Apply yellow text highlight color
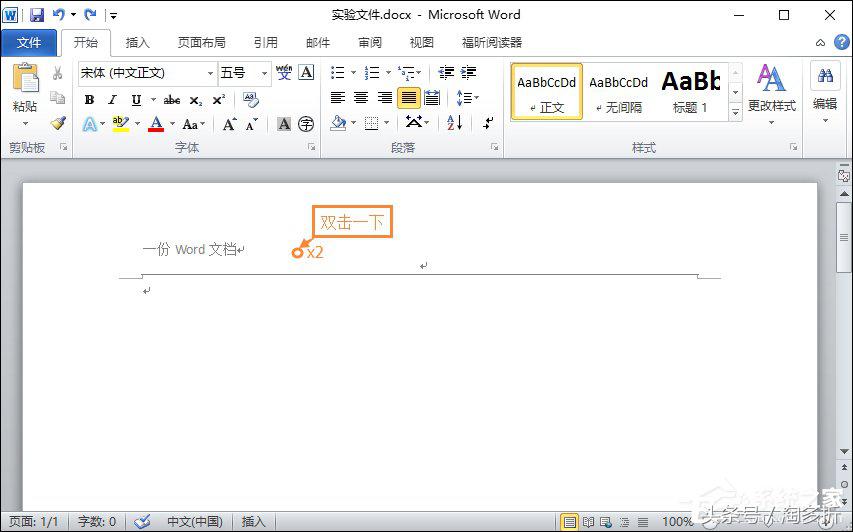The image size is (853, 532). pyautogui.click(x=120, y=124)
